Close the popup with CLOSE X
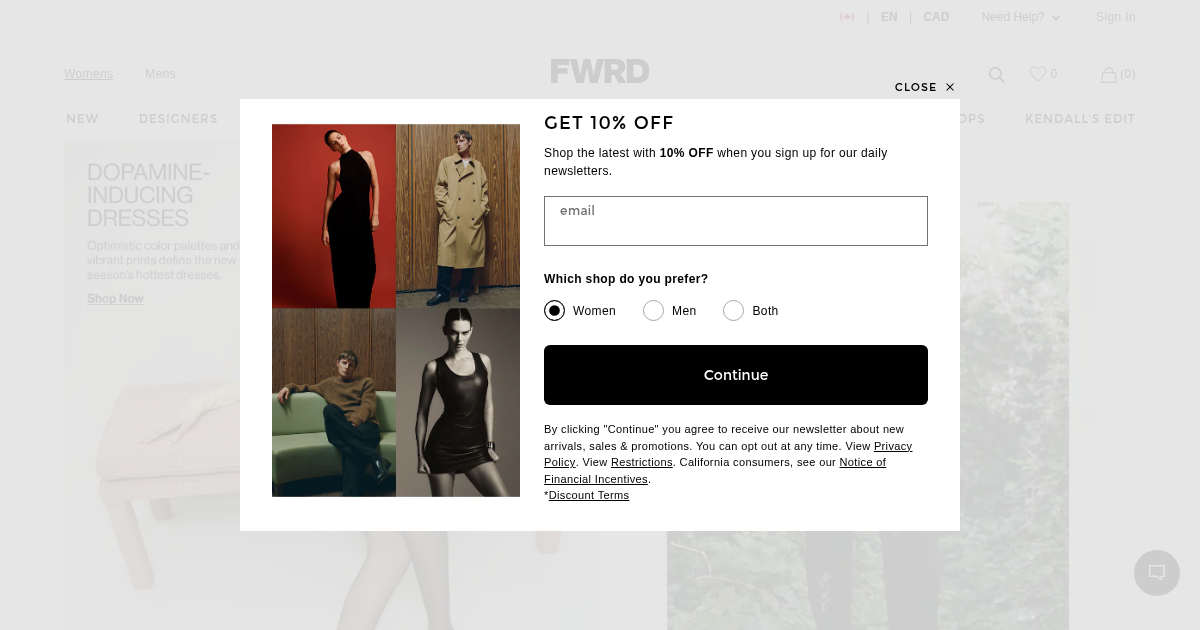The width and height of the screenshot is (1200, 630). tap(925, 87)
